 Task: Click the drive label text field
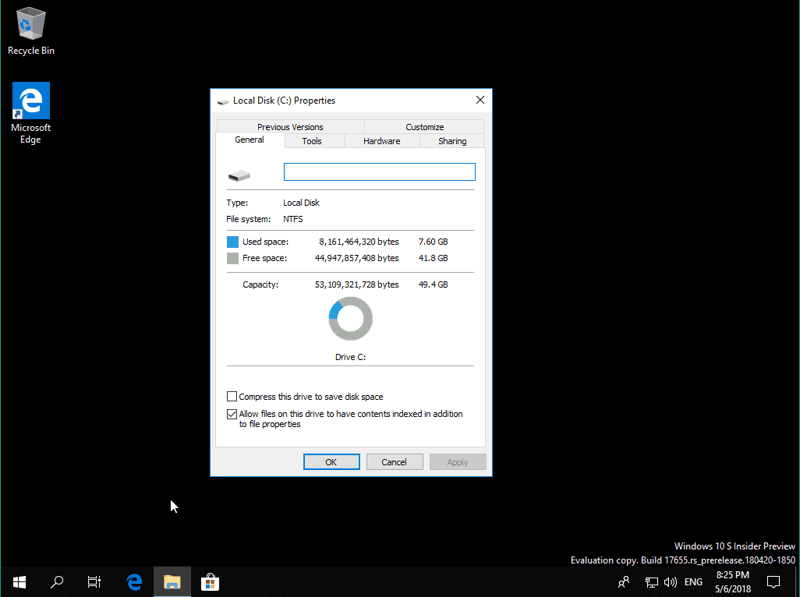click(x=380, y=172)
